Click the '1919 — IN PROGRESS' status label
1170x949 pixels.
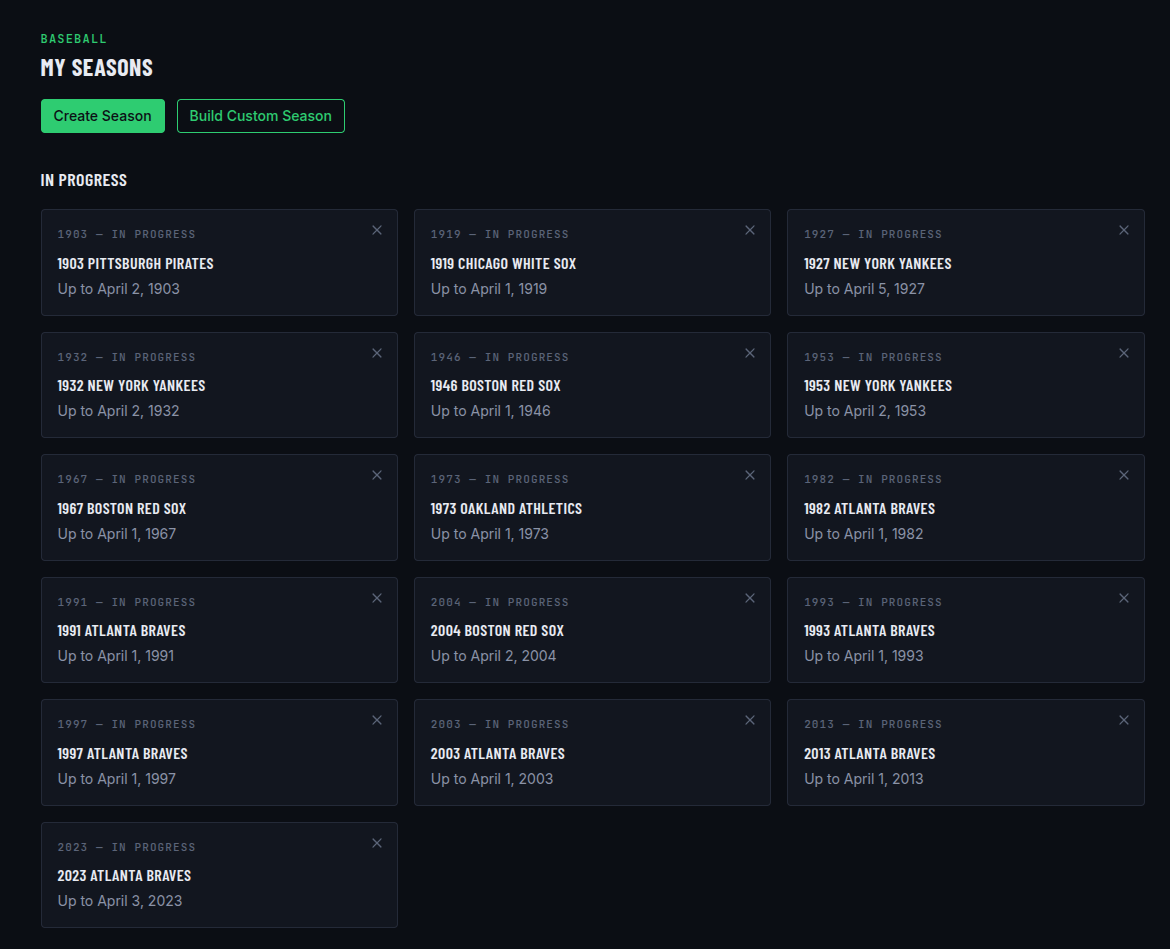pyautogui.click(x=500, y=234)
